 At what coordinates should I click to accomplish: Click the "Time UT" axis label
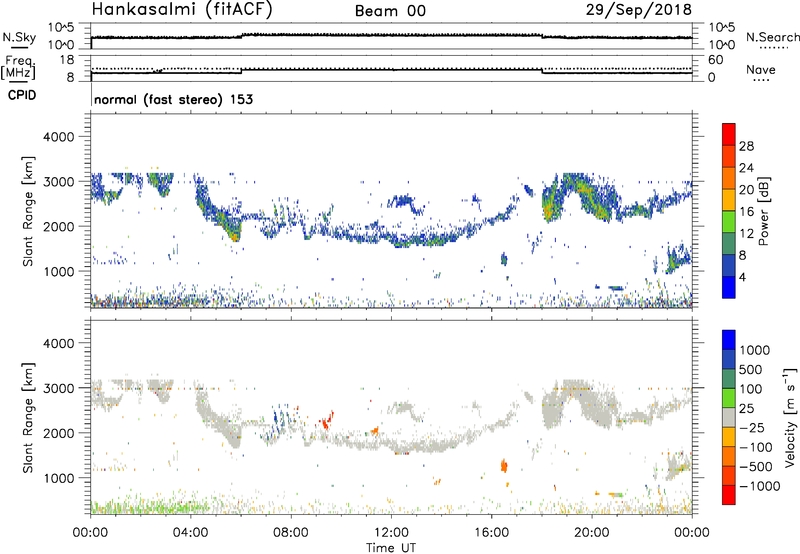(x=391, y=548)
